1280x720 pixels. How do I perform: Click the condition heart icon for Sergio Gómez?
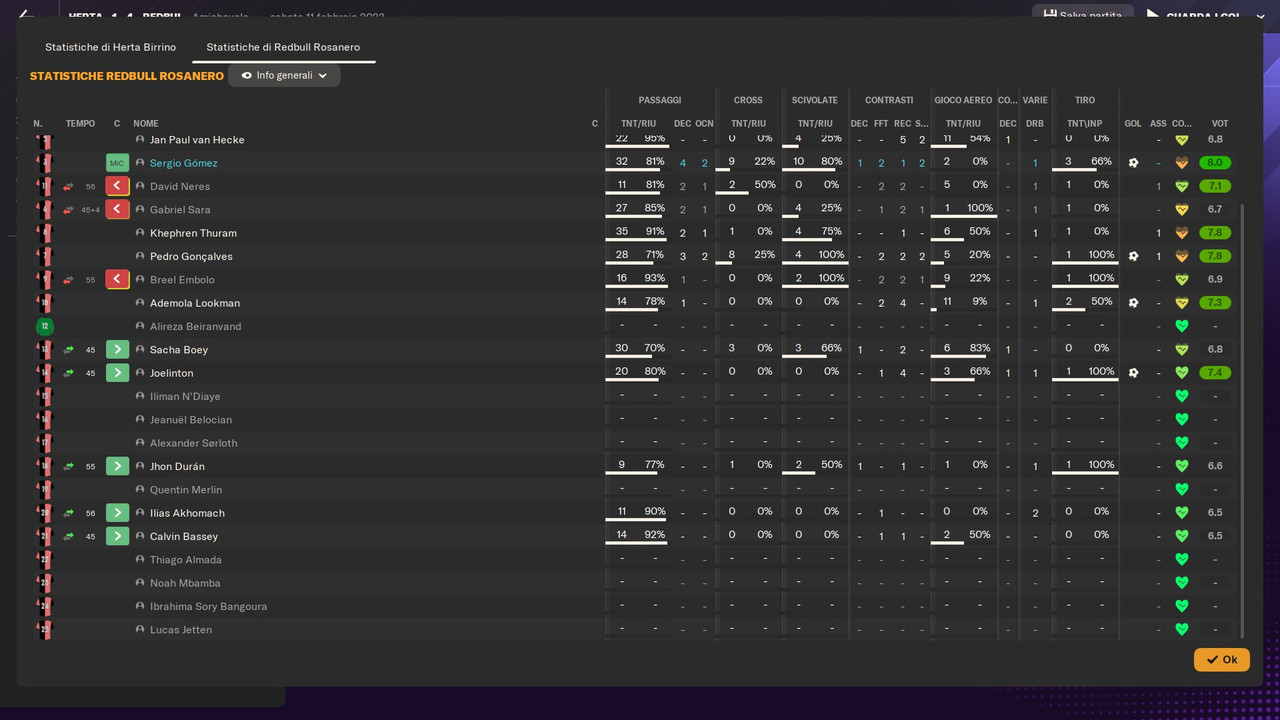[1182, 163]
